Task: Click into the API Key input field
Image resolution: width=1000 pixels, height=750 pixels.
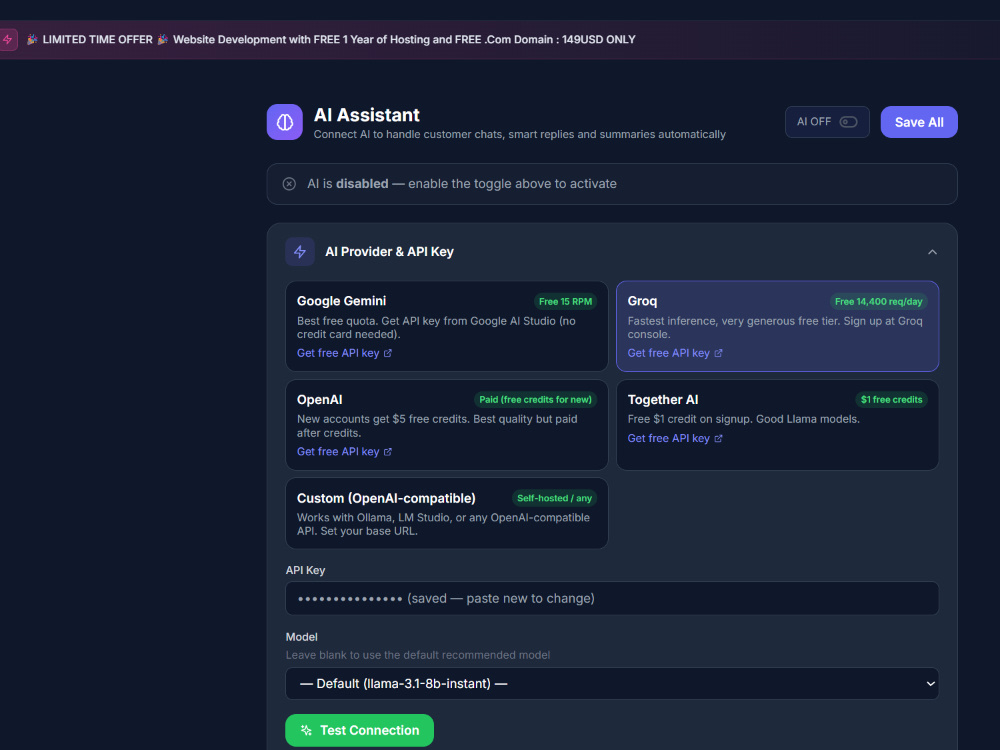Action: pos(612,598)
